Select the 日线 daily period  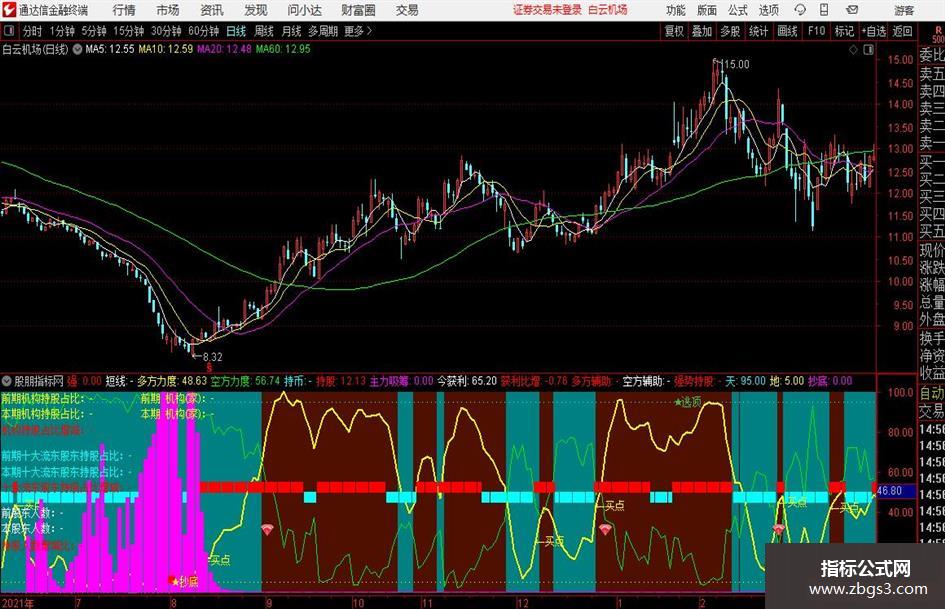tap(236, 31)
